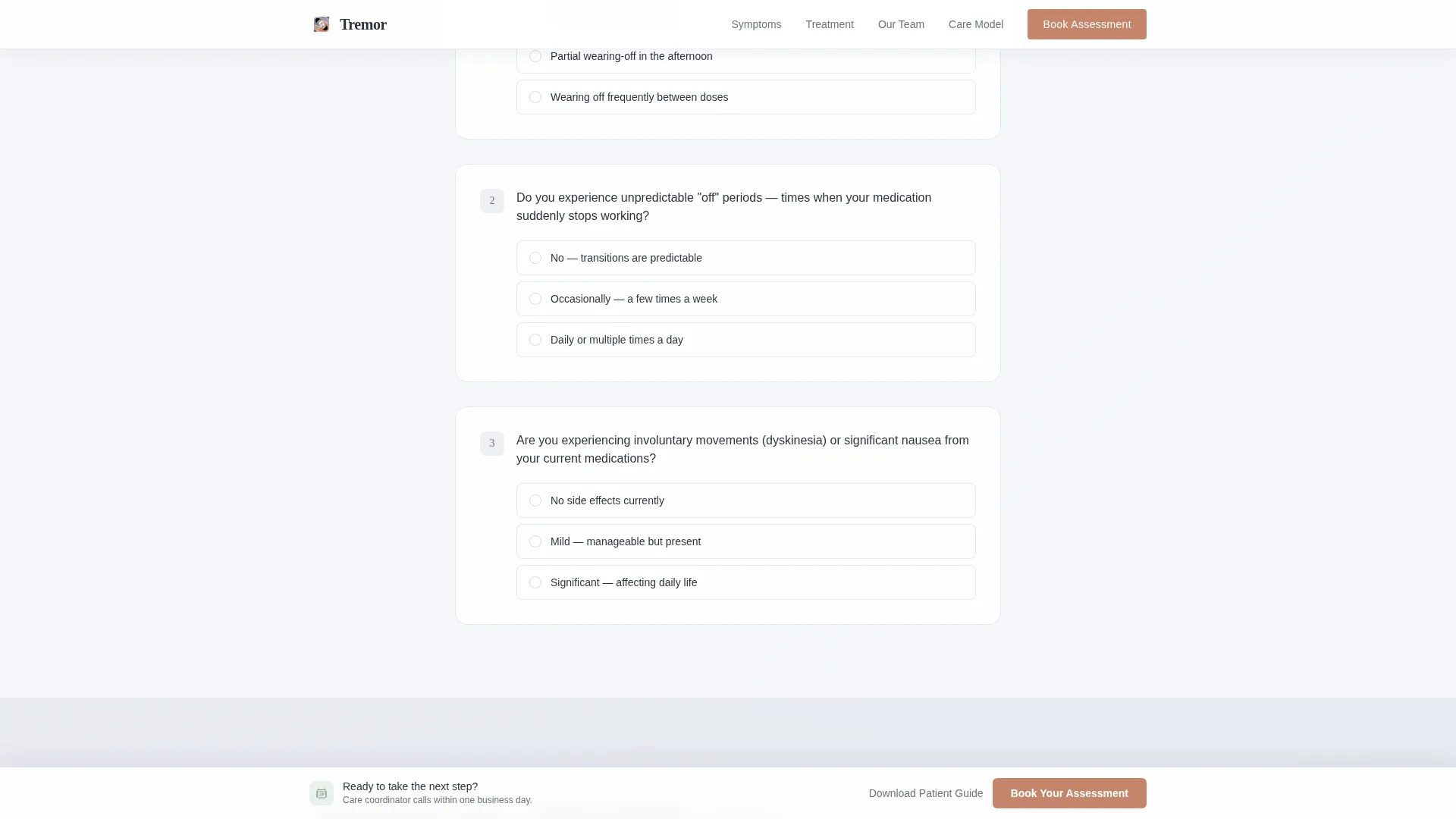Click the question 2 number badge
This screenshot has width=1456, height=819.
[x=492, y=201]
